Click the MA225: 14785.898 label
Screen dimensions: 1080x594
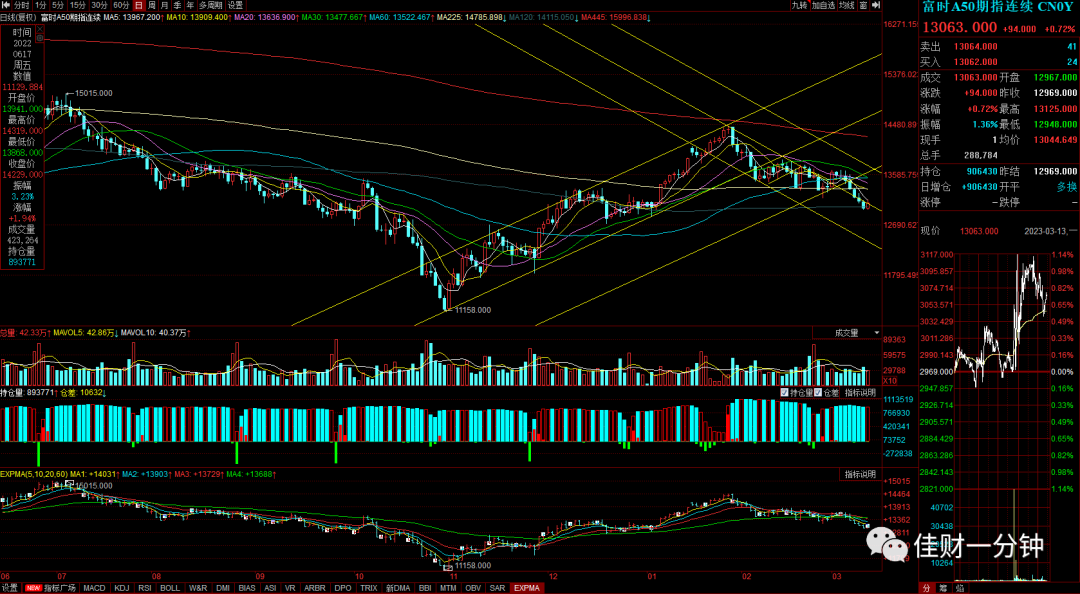(x=472, y=17)
